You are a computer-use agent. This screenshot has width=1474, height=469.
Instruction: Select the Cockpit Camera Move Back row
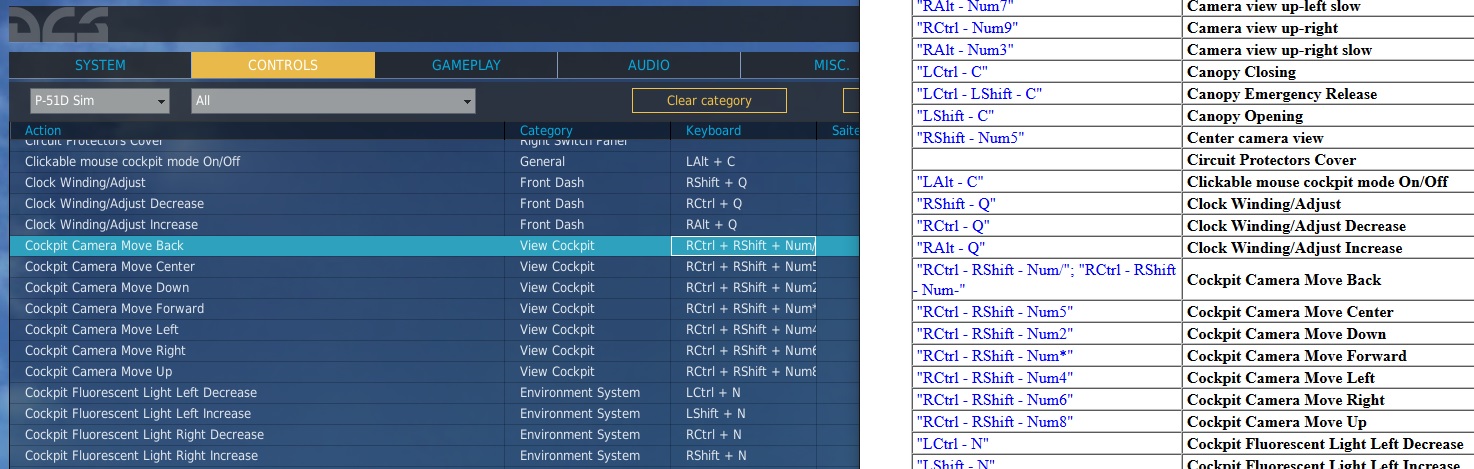point(435,245)
